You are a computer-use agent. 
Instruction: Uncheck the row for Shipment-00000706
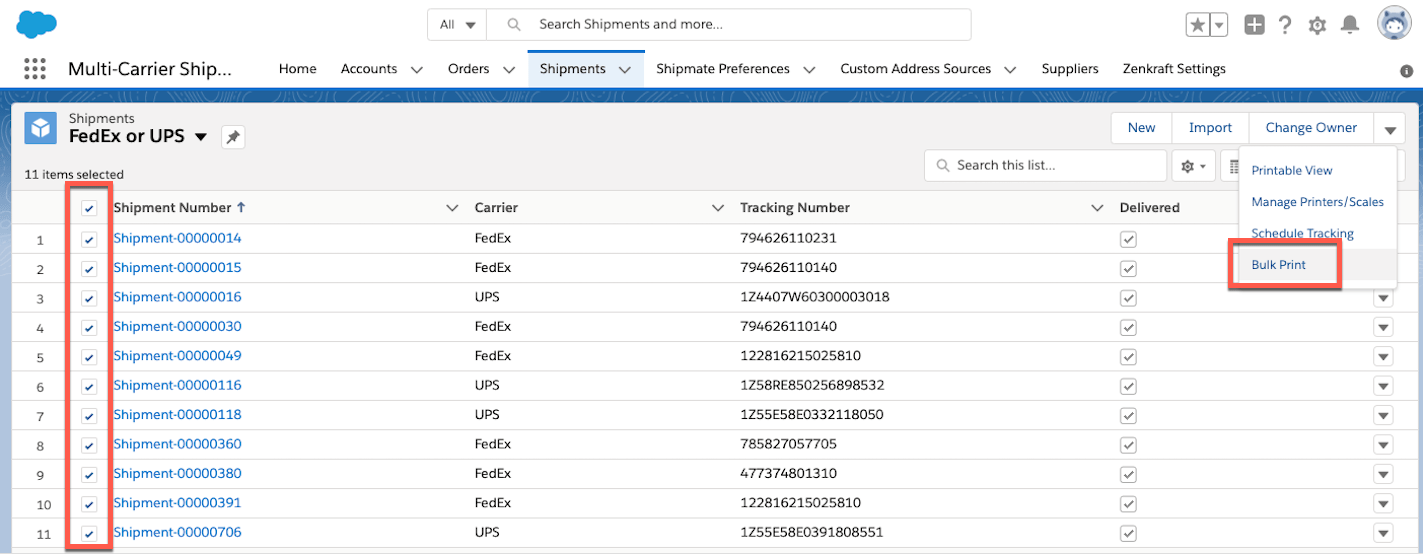tap(89, 533)
